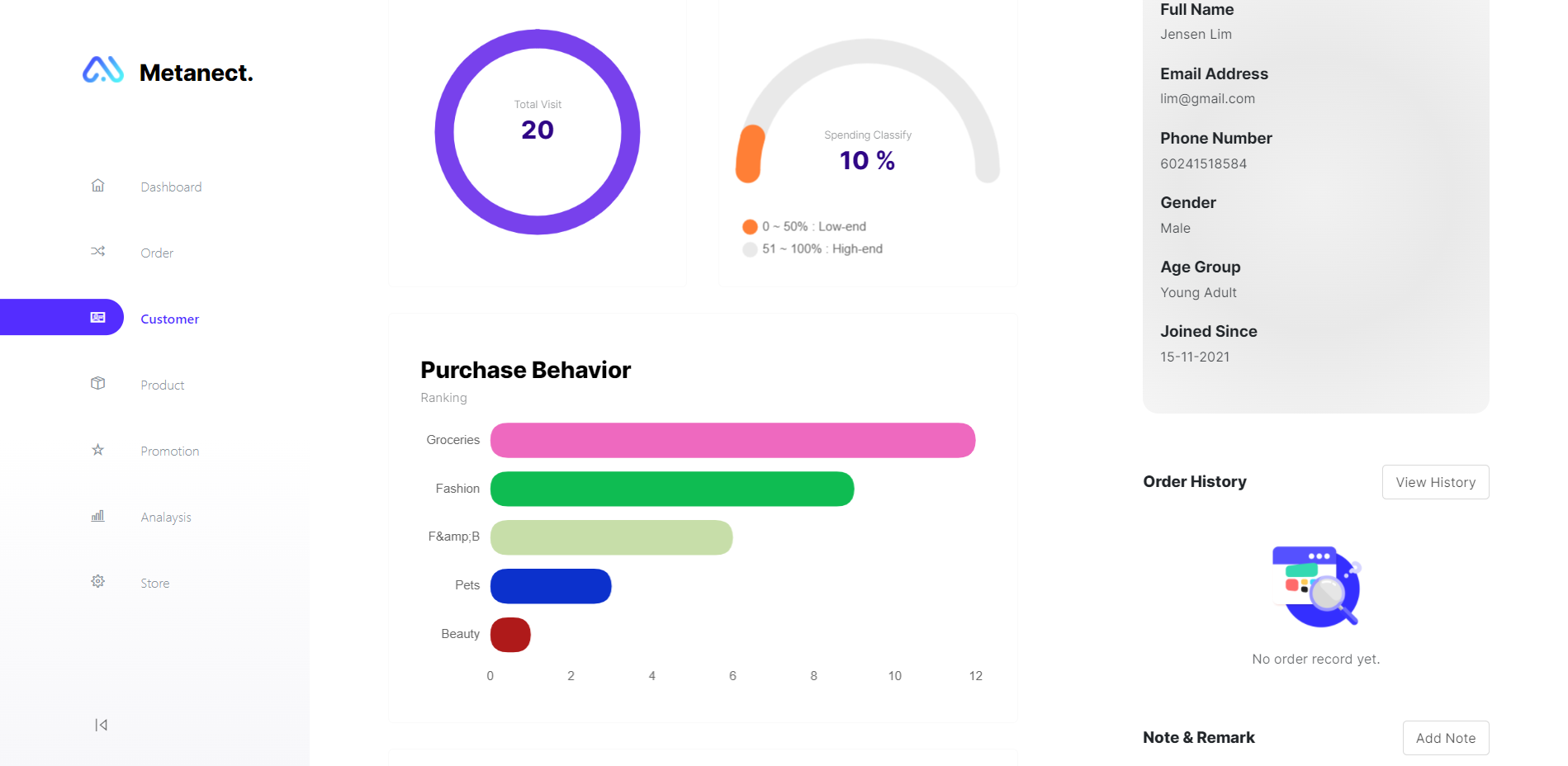Click the Total Visit value 20
1568x766 pixels.
[538, 130]
